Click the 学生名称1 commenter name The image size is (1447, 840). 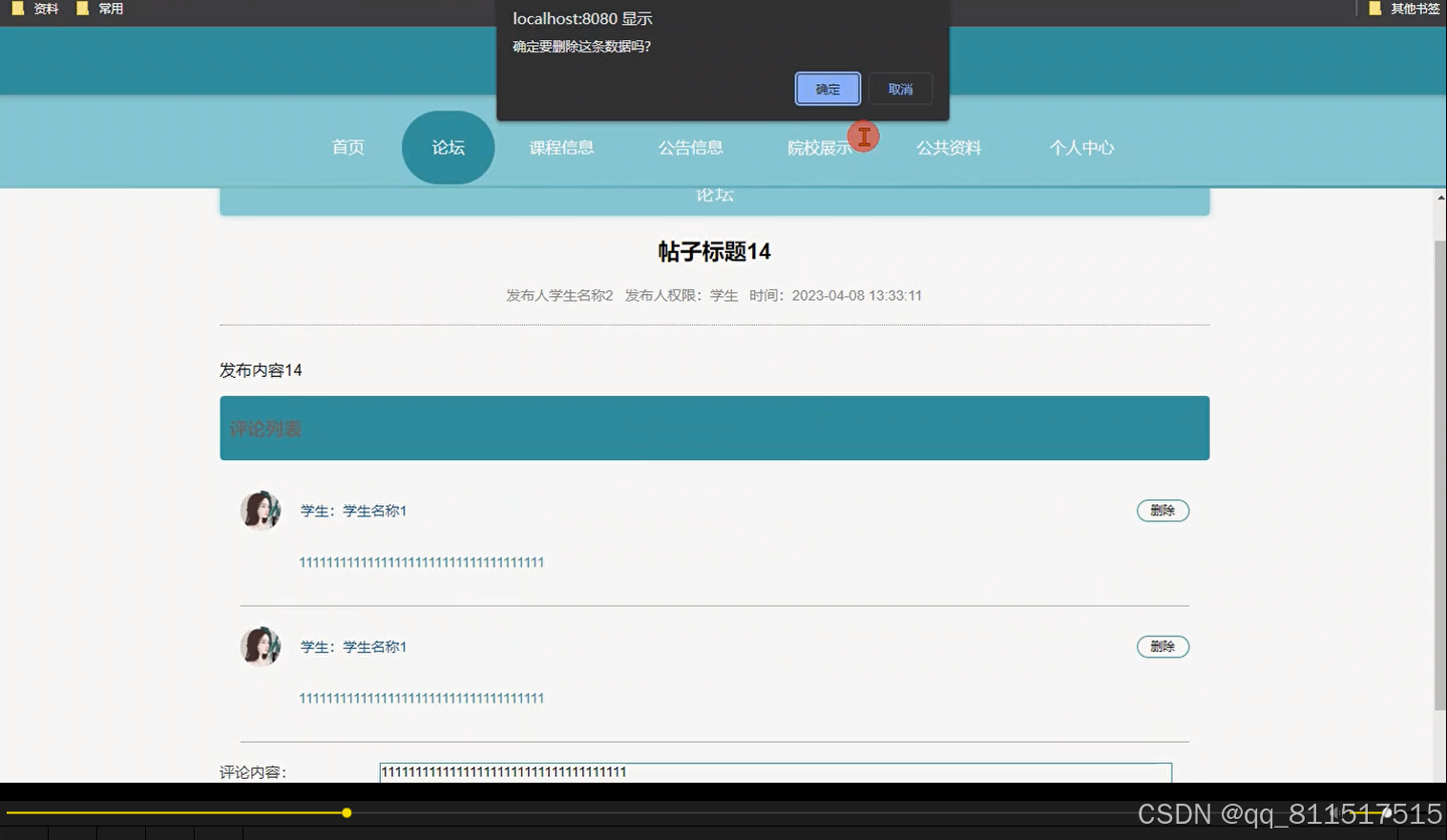[x=374, y=511]
